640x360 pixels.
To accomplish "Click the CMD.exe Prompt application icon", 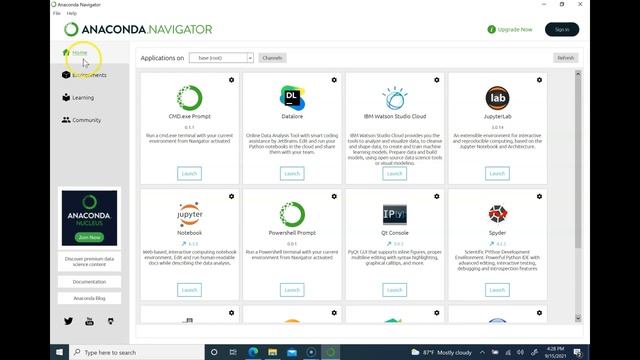I will pos(189,98).
